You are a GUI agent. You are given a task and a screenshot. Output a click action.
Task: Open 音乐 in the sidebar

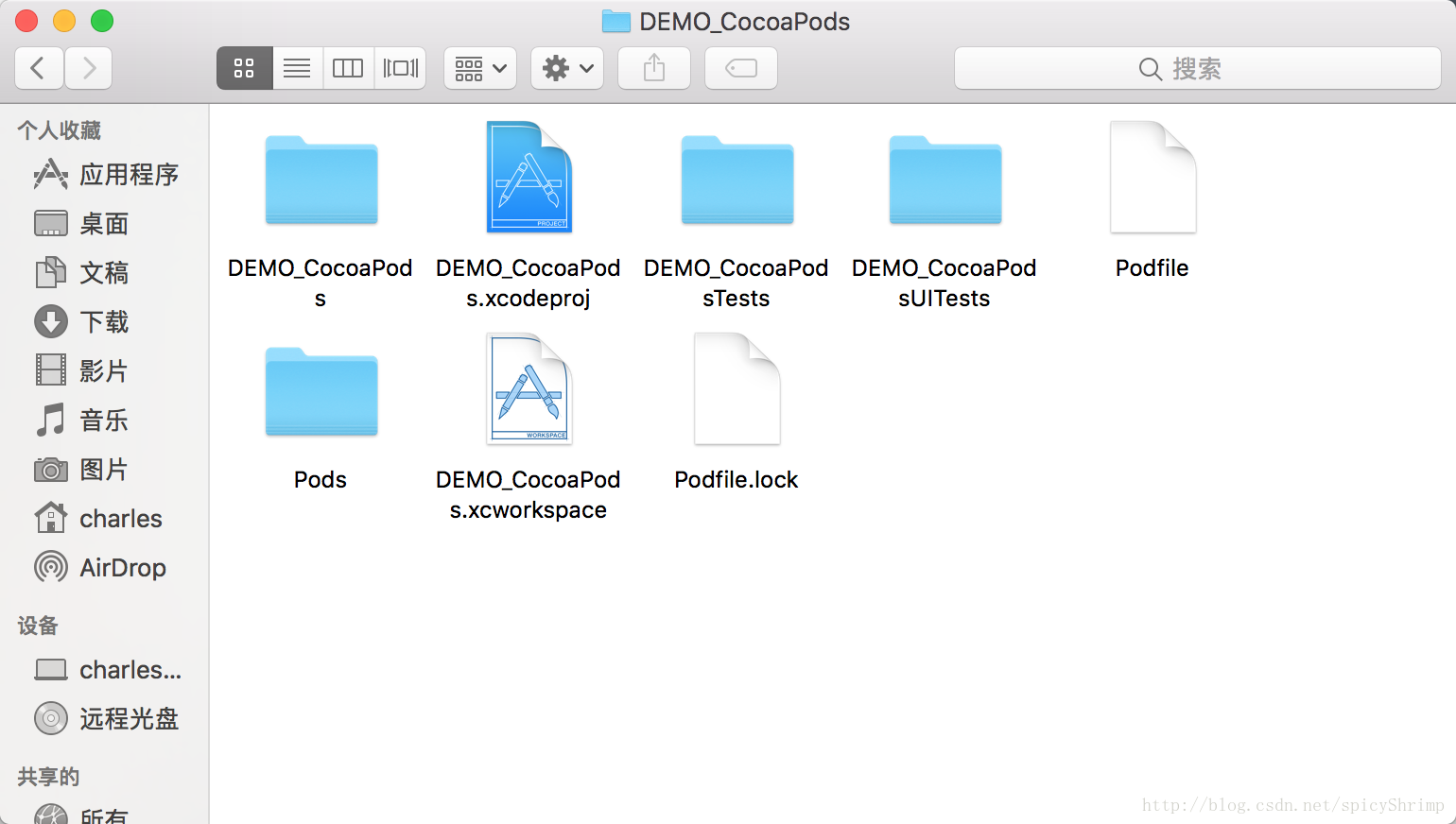tap(104, 421)
